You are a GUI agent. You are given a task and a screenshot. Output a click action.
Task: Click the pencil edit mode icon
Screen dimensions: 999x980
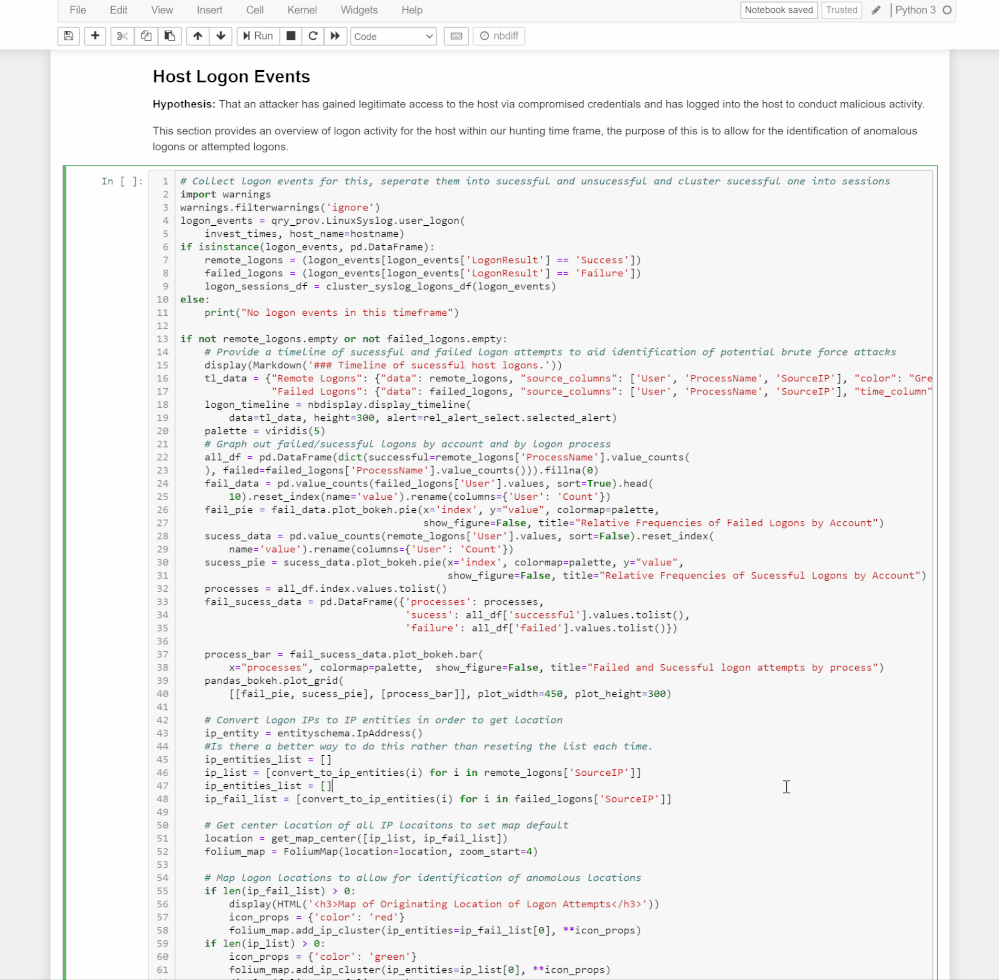click(x=876, y=10)
